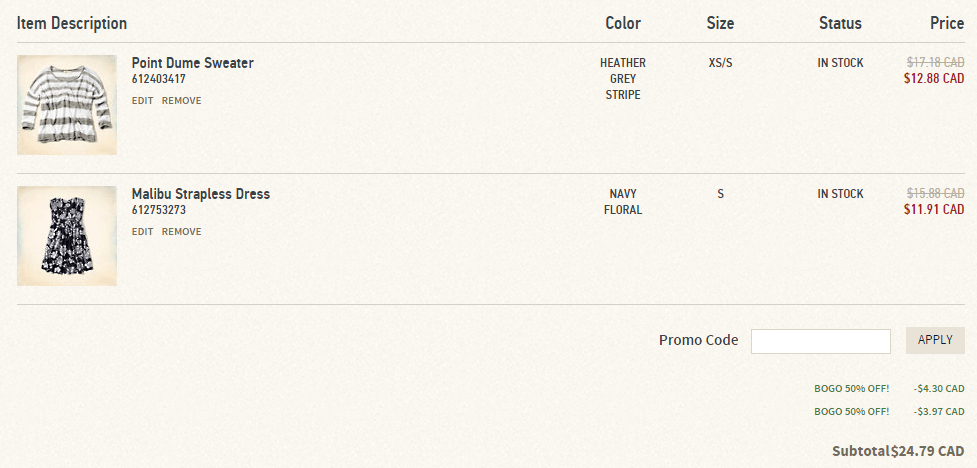The width and height of the screenshot is (977, 468).
Task: Edit the Point Dume Sweater item
Action: [142, 100]
